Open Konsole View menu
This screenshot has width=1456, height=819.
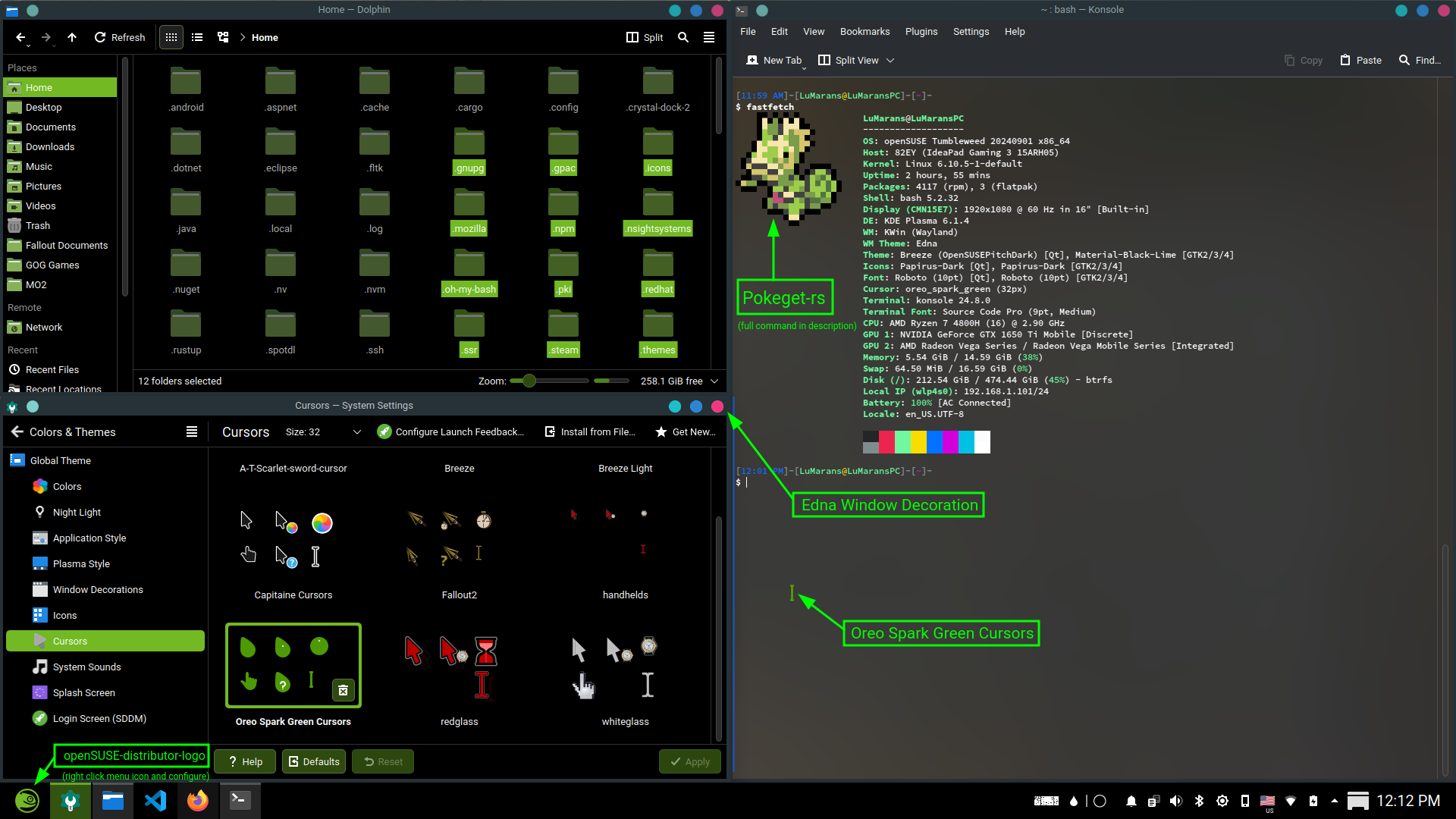[814, 32]
